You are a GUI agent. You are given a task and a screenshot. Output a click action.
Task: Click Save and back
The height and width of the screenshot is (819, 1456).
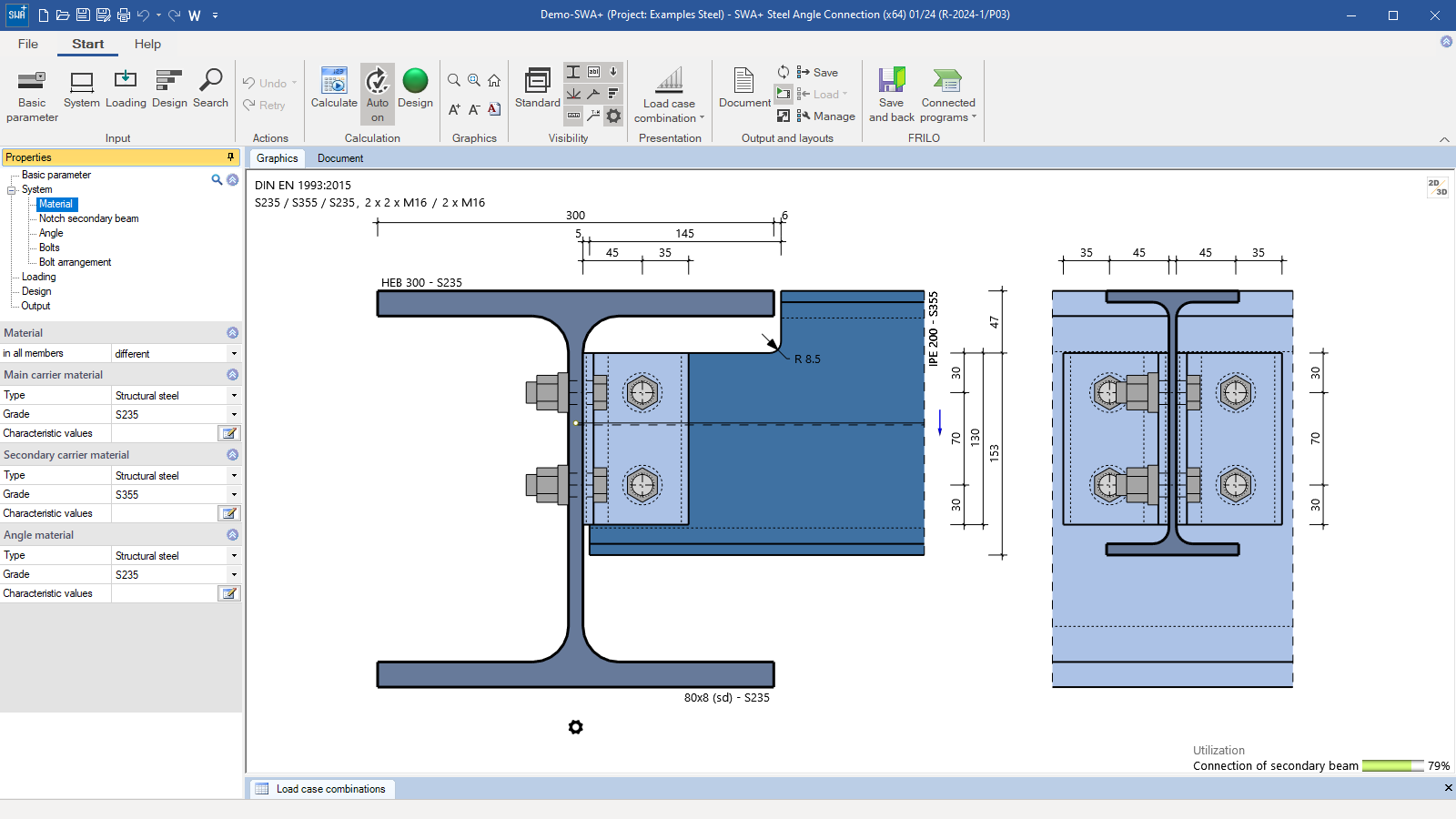click(892, 95)
